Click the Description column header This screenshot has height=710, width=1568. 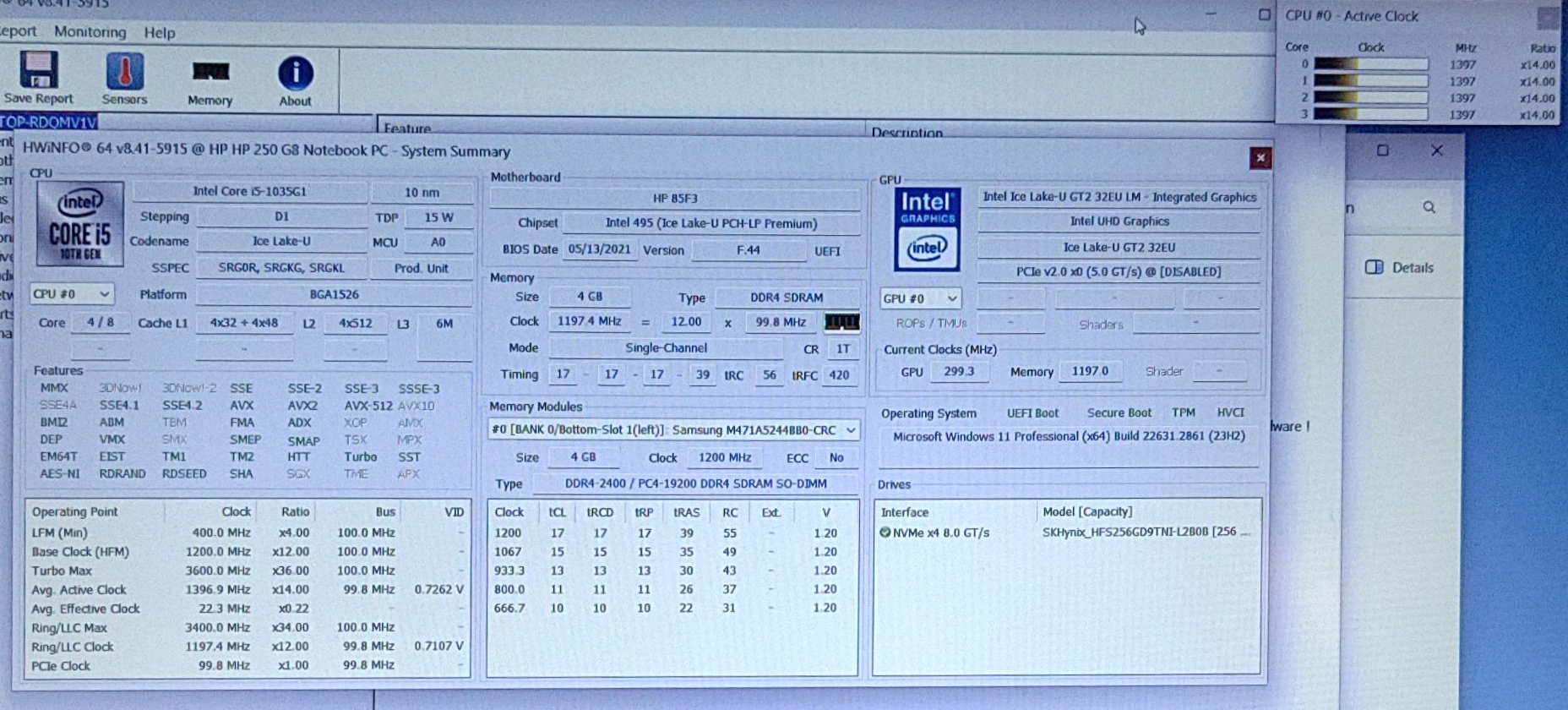point(906,133)
